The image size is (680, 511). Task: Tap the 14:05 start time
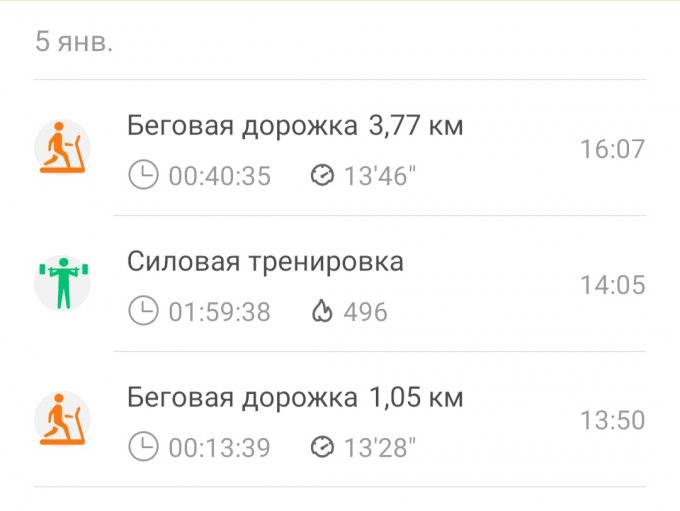click(x=612, y=285)
